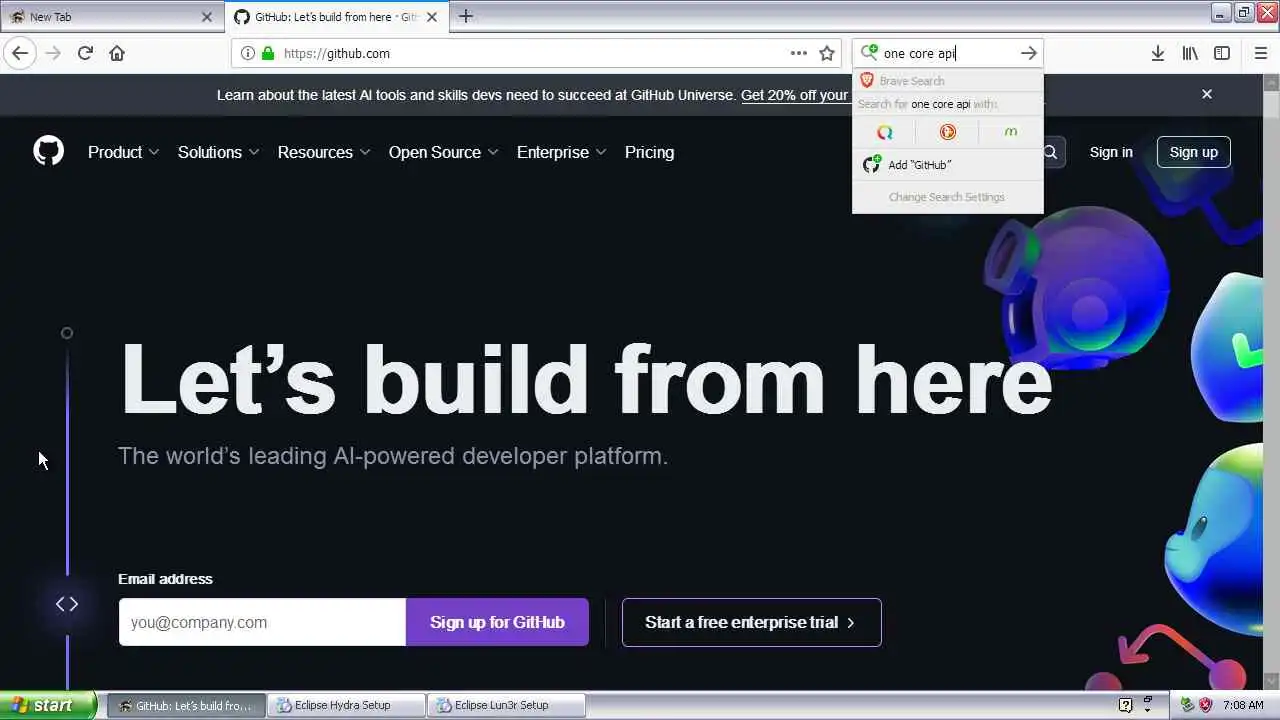1280x720 pixels.
Task: Open the Library toolbar icon
Action: point(1190,53)
